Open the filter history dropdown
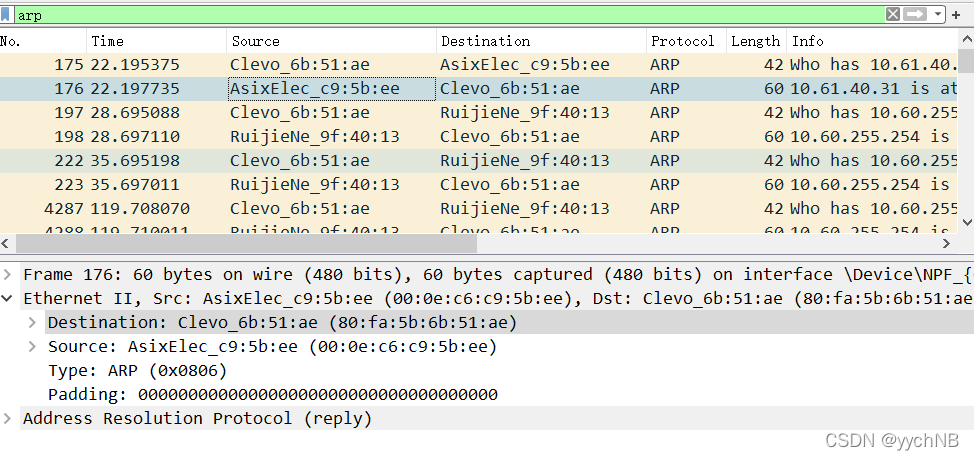Viewport: 974px width, 460px height. [937, 14]
